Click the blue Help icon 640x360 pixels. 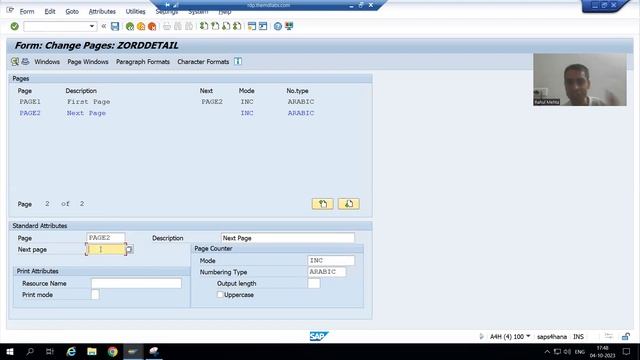tap(278, 27)
